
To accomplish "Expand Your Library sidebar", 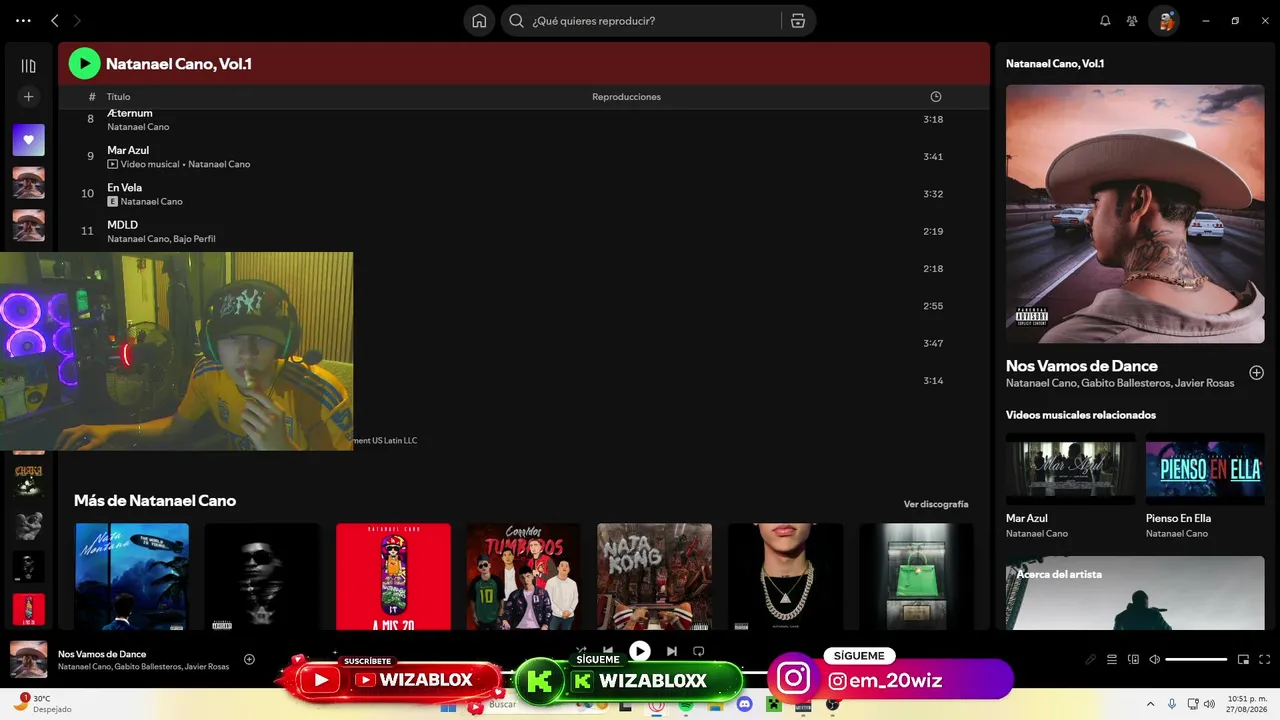I will (28, 66).
